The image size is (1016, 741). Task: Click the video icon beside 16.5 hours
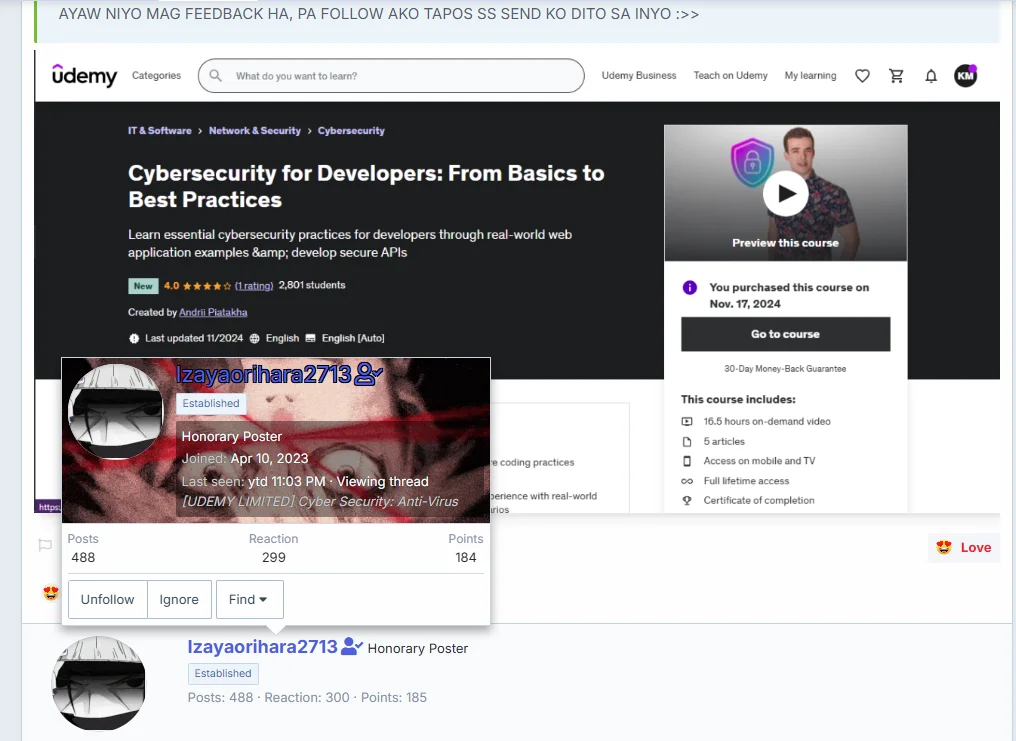tap(687, 422)
